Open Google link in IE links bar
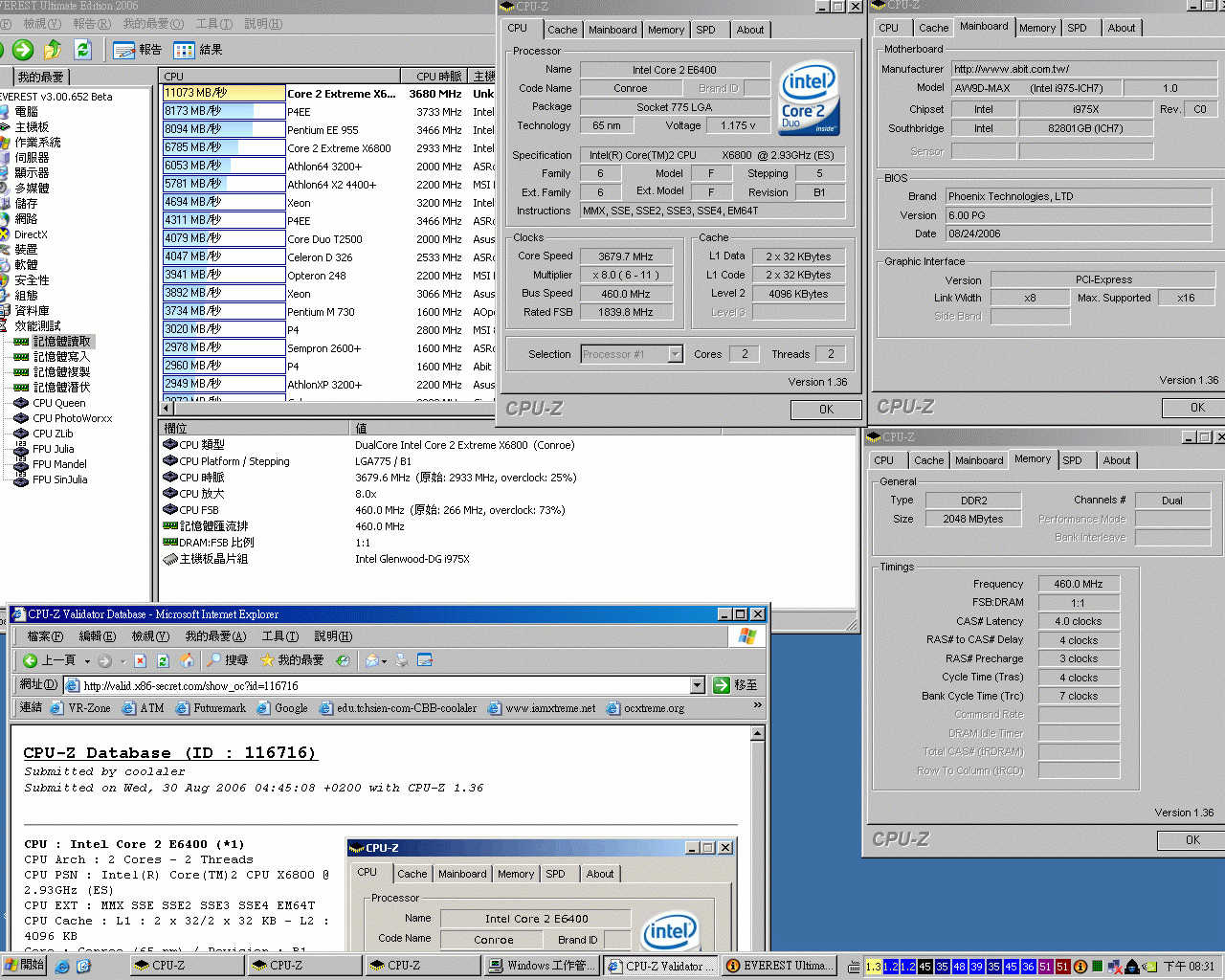 tap(282, 708)
